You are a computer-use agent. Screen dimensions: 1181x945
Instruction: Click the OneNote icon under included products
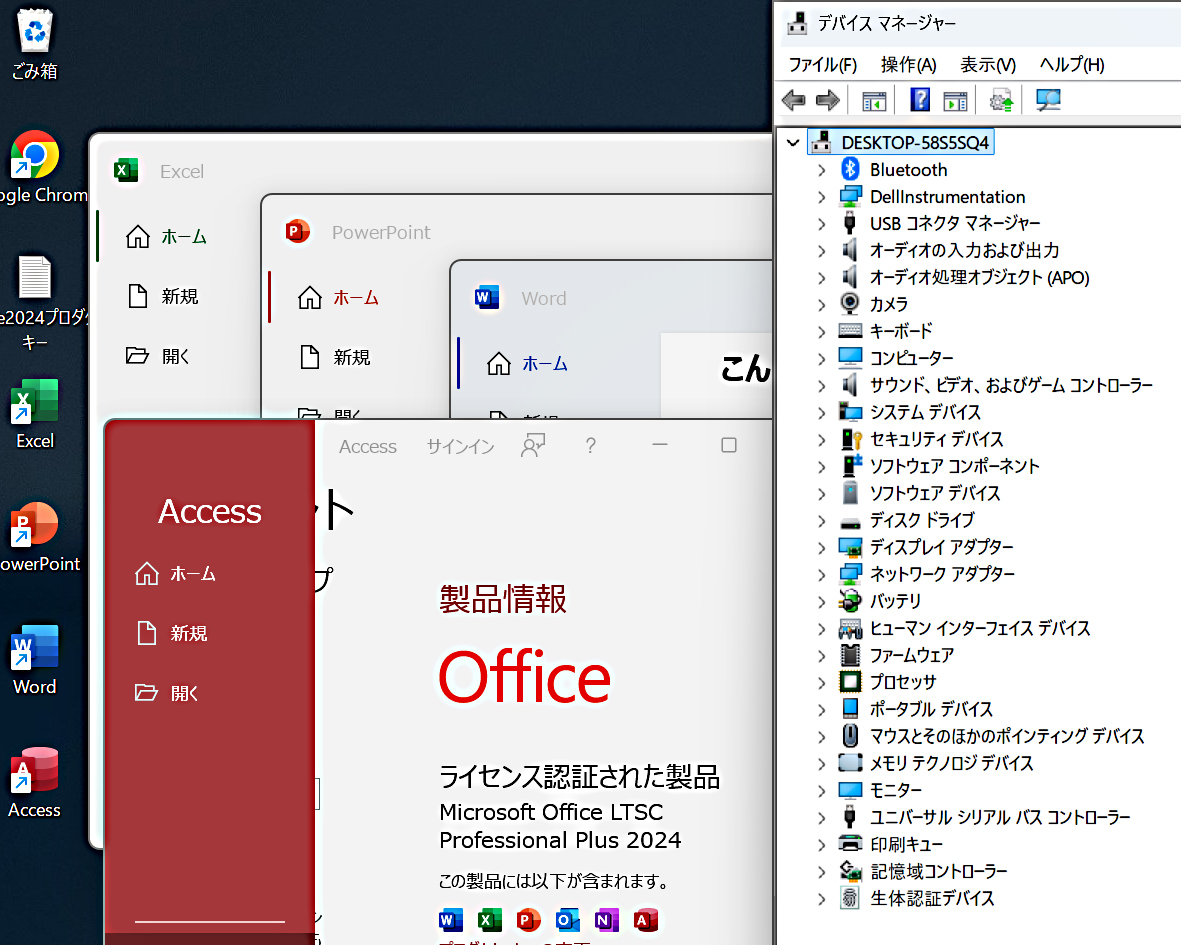click(x=606, y=919)
